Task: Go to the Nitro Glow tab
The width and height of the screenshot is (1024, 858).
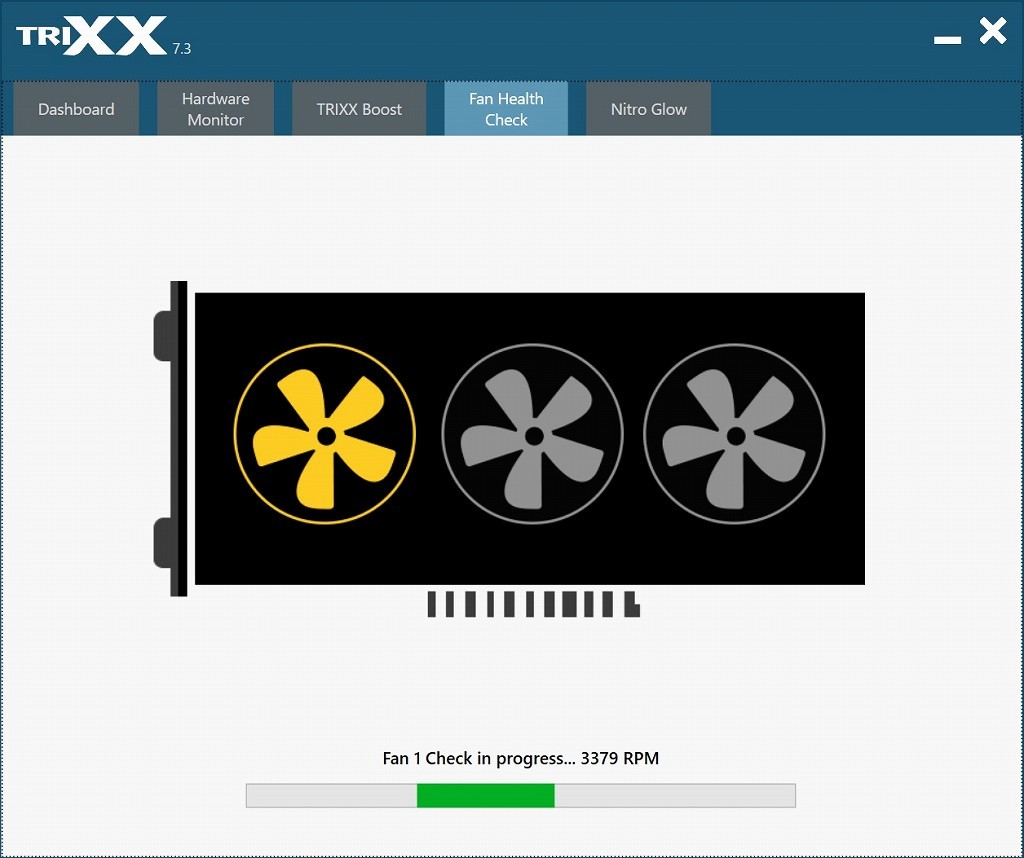Action: 648,109
